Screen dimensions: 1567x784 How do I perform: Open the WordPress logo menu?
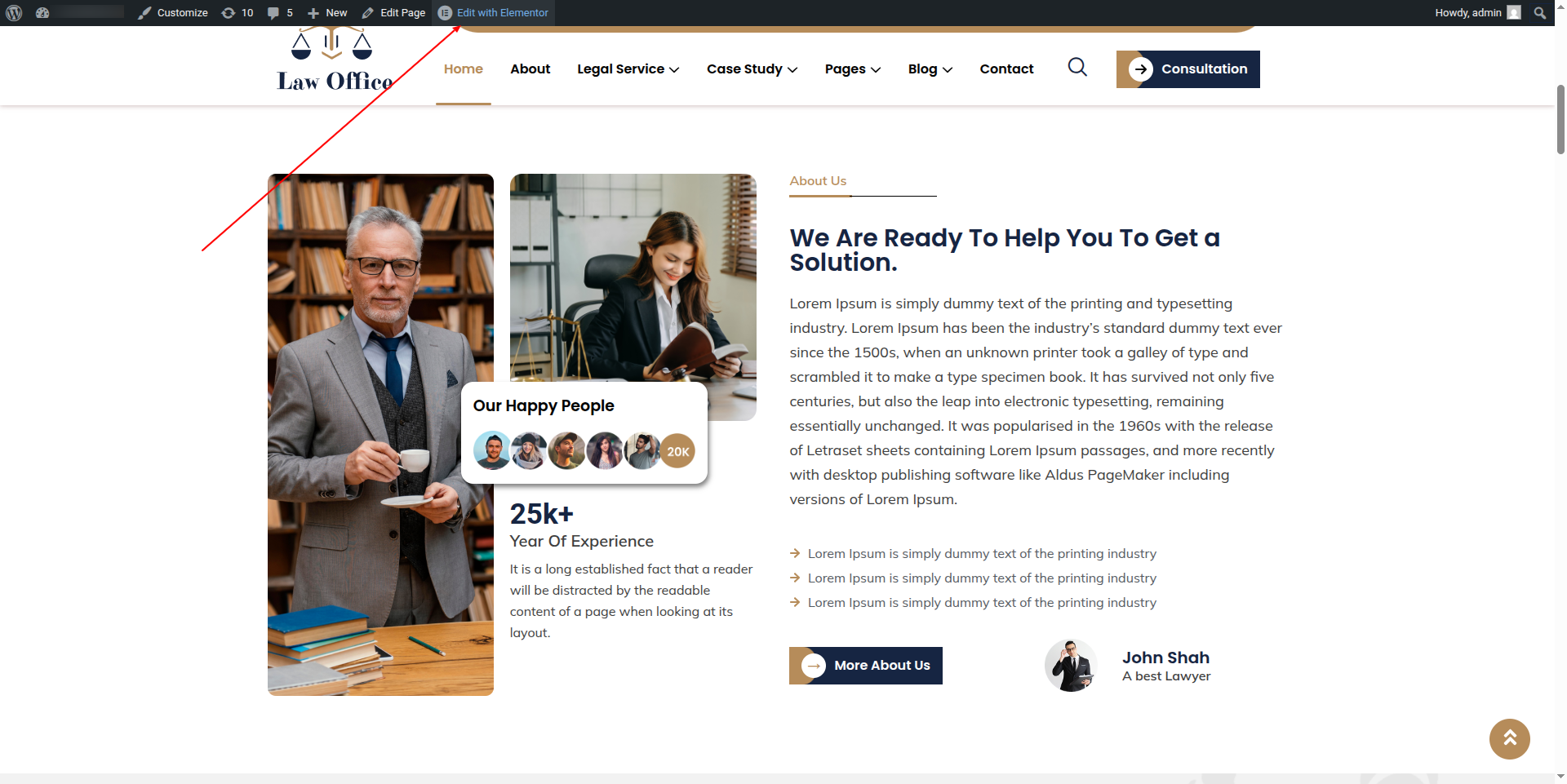tap(14, 12)
